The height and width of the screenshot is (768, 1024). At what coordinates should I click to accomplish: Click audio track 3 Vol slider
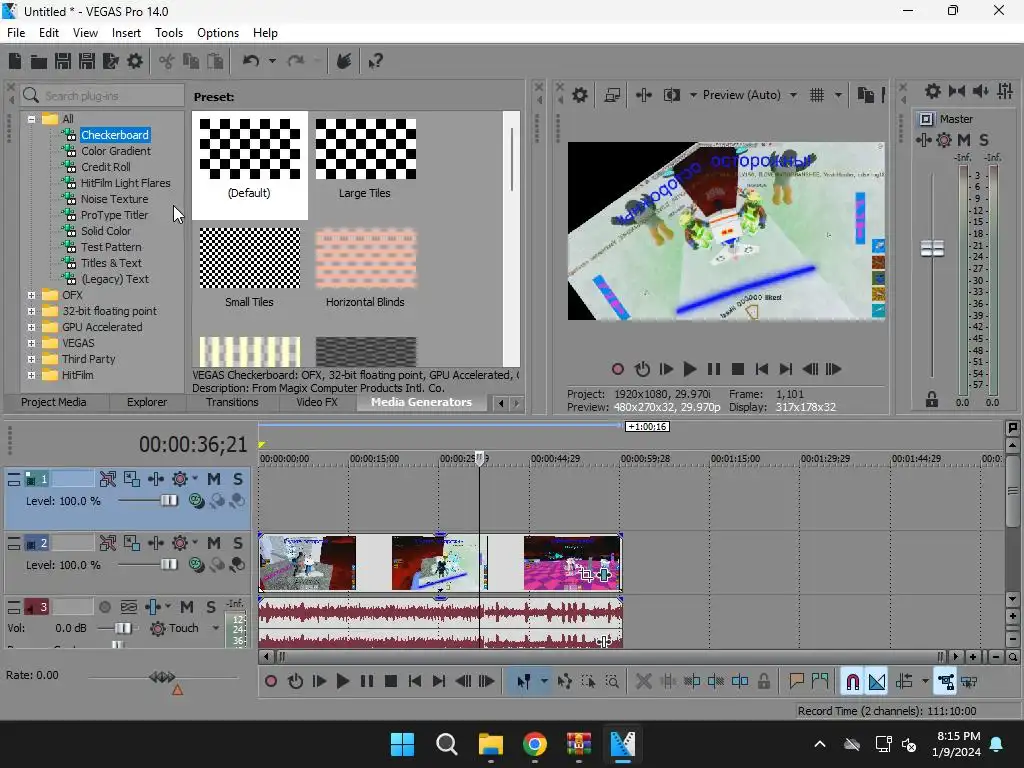122,628
